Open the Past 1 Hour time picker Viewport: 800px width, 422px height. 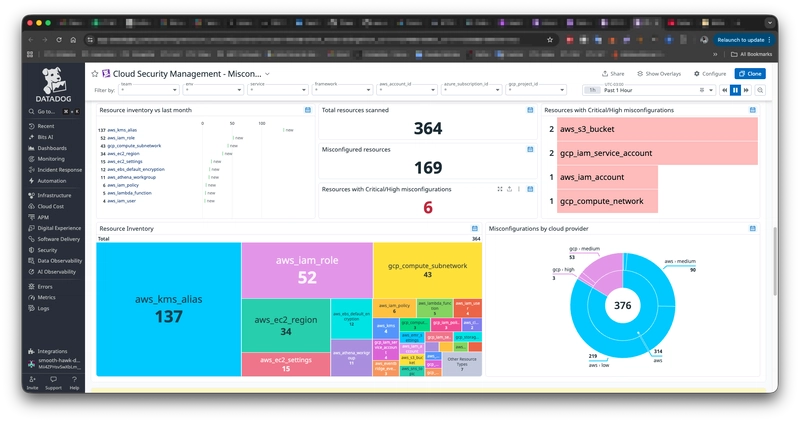pyautogui.click(x=648, y=90)
